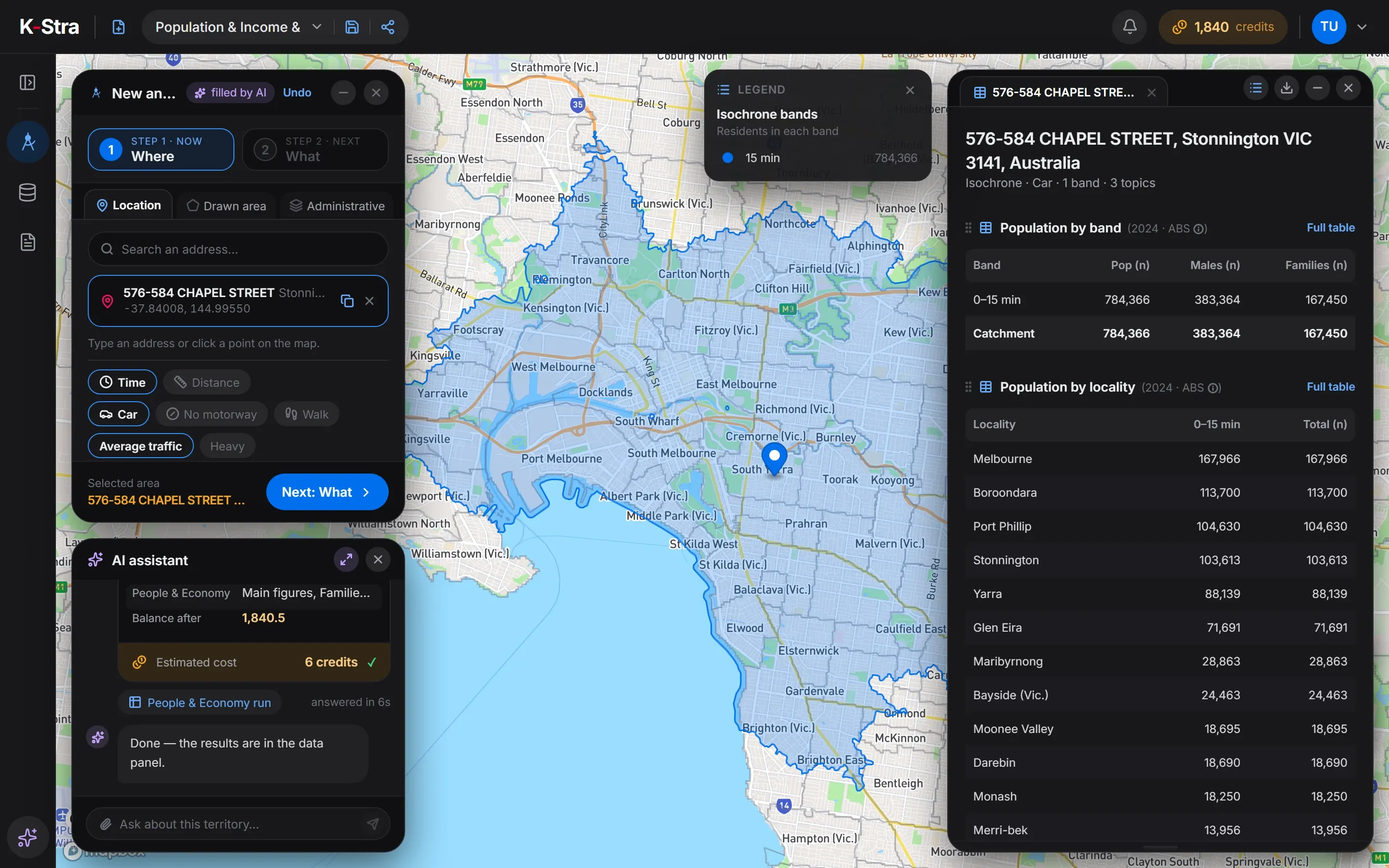Image resolution: width=1389 pixels, height=868 pixels.
Task: Select the Distance measure option
Action: [206, 382]
